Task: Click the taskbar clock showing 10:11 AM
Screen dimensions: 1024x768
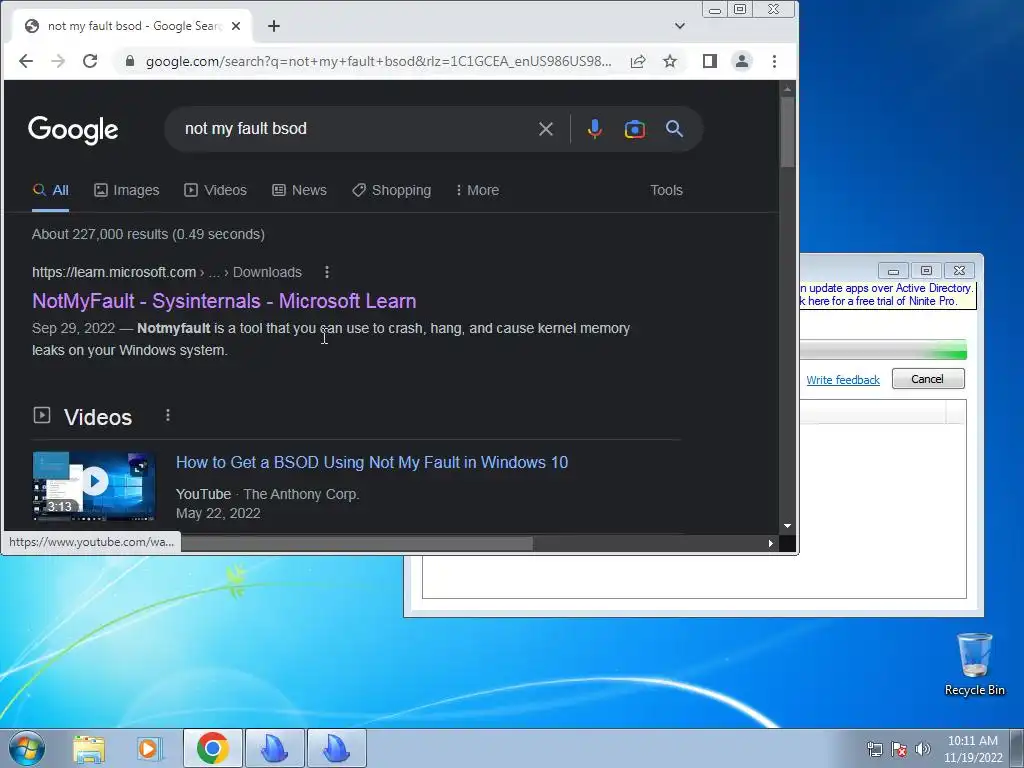Action: click(973, 749)
